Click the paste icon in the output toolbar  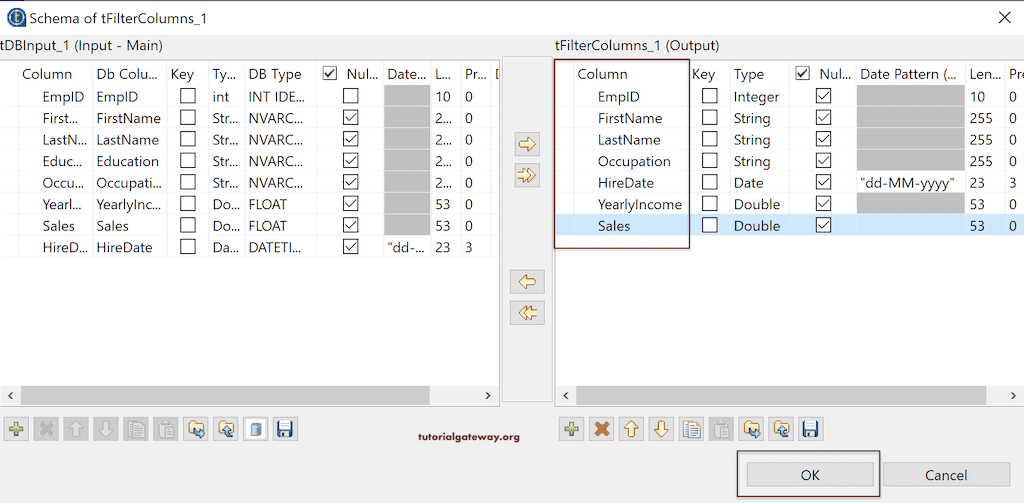click(x=721, y=429)
